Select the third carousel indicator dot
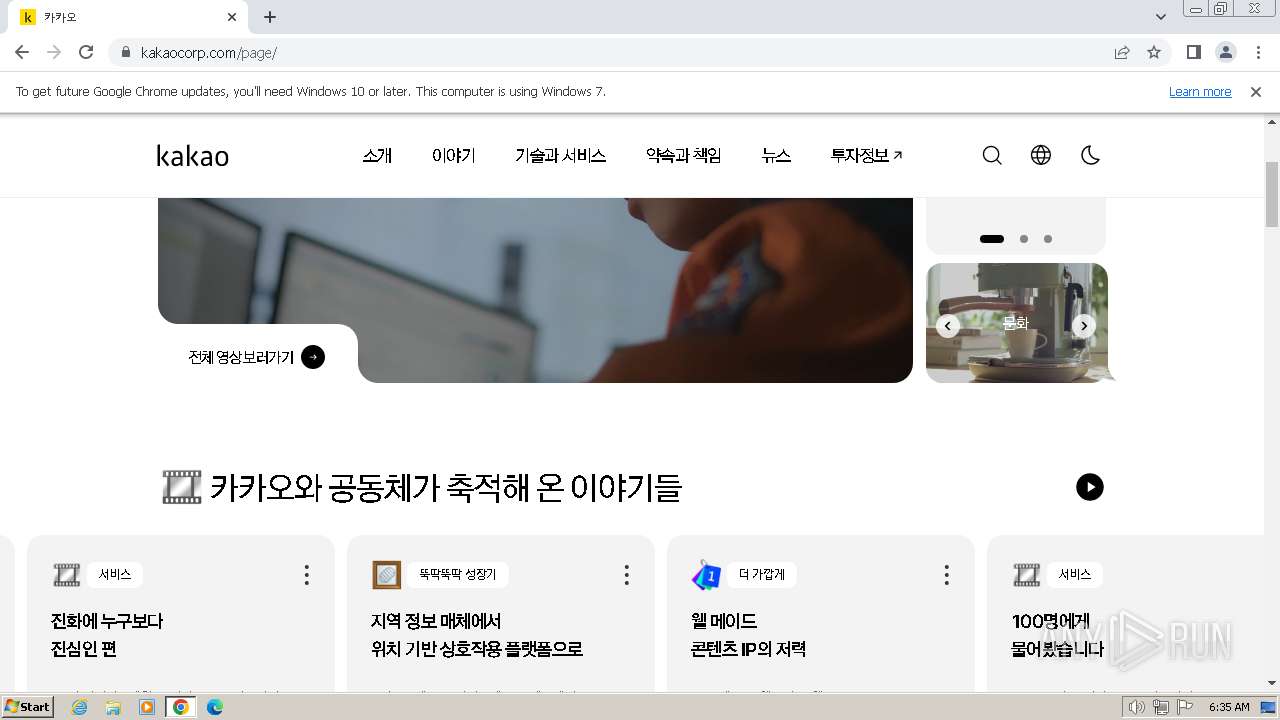1280x720 pixels. coord(1048,239)
